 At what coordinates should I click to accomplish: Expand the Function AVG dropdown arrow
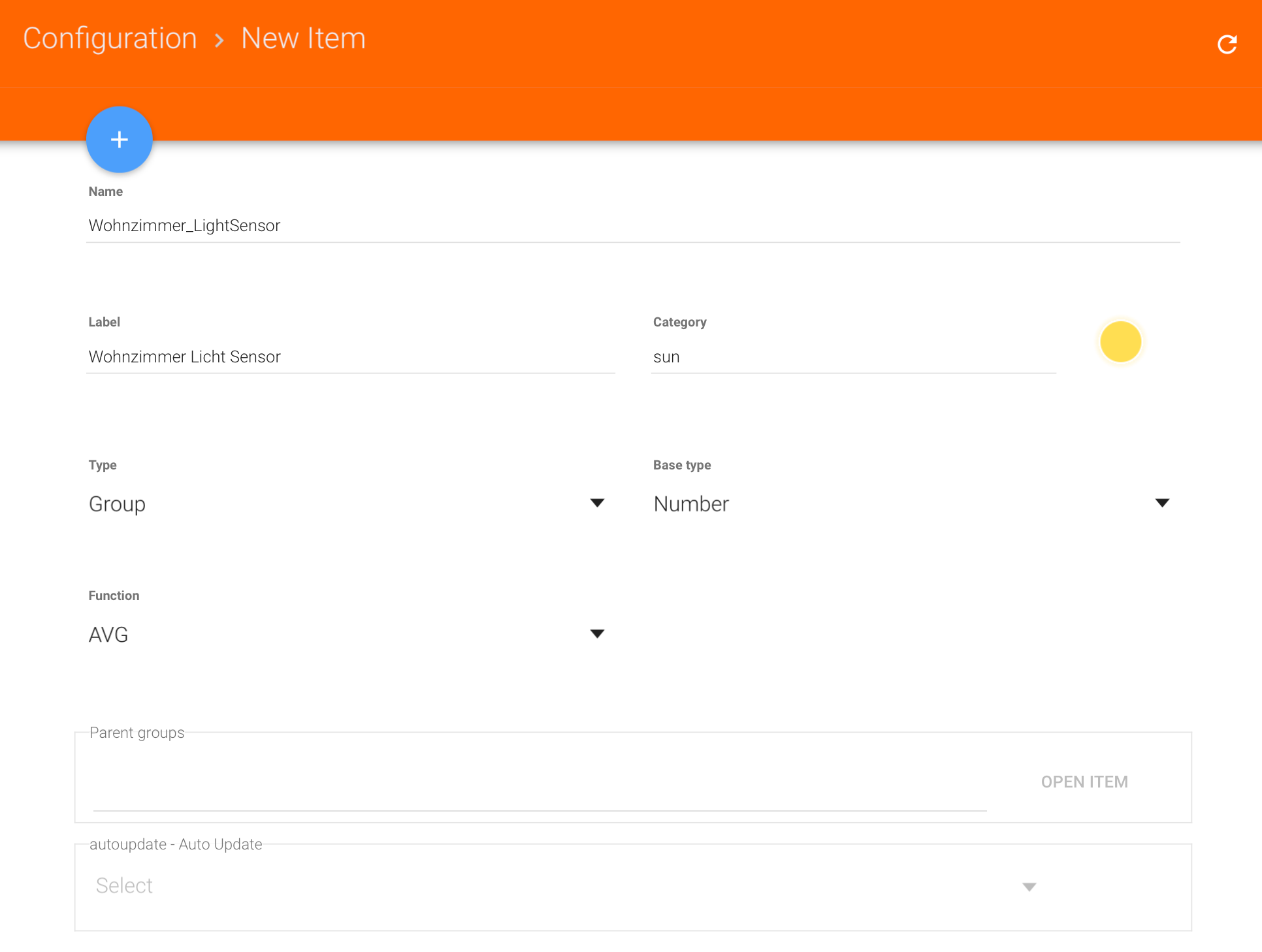tap(596, 633)
